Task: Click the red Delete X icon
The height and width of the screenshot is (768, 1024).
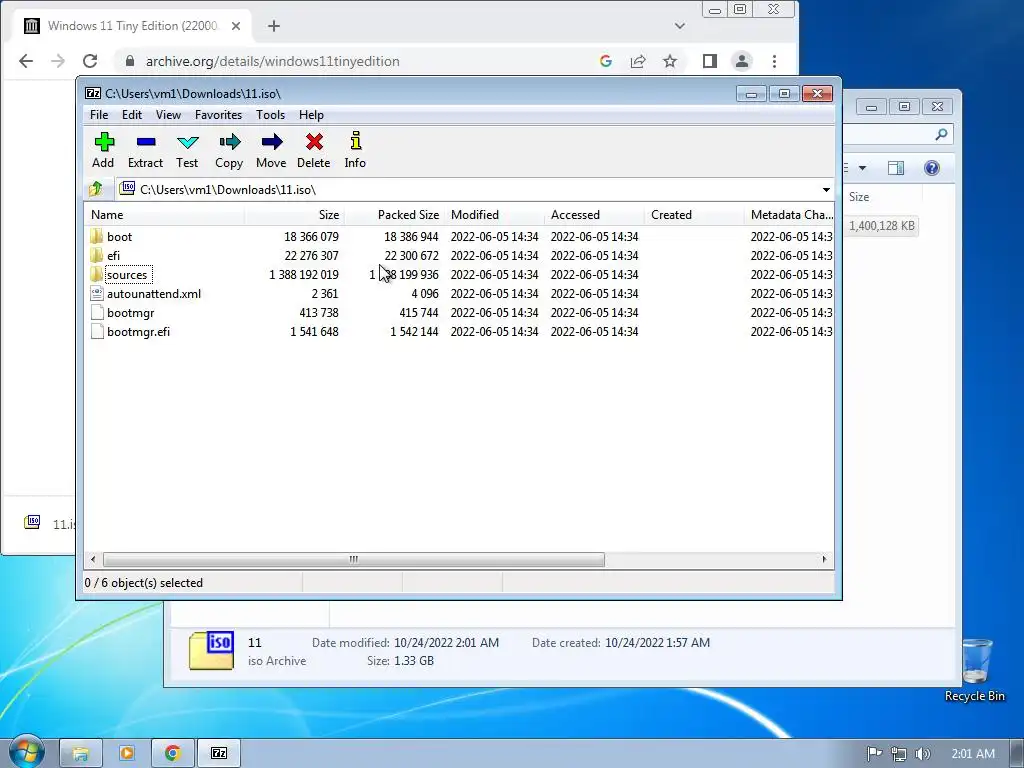Action: pyautogui.click(x=314, y=142)
